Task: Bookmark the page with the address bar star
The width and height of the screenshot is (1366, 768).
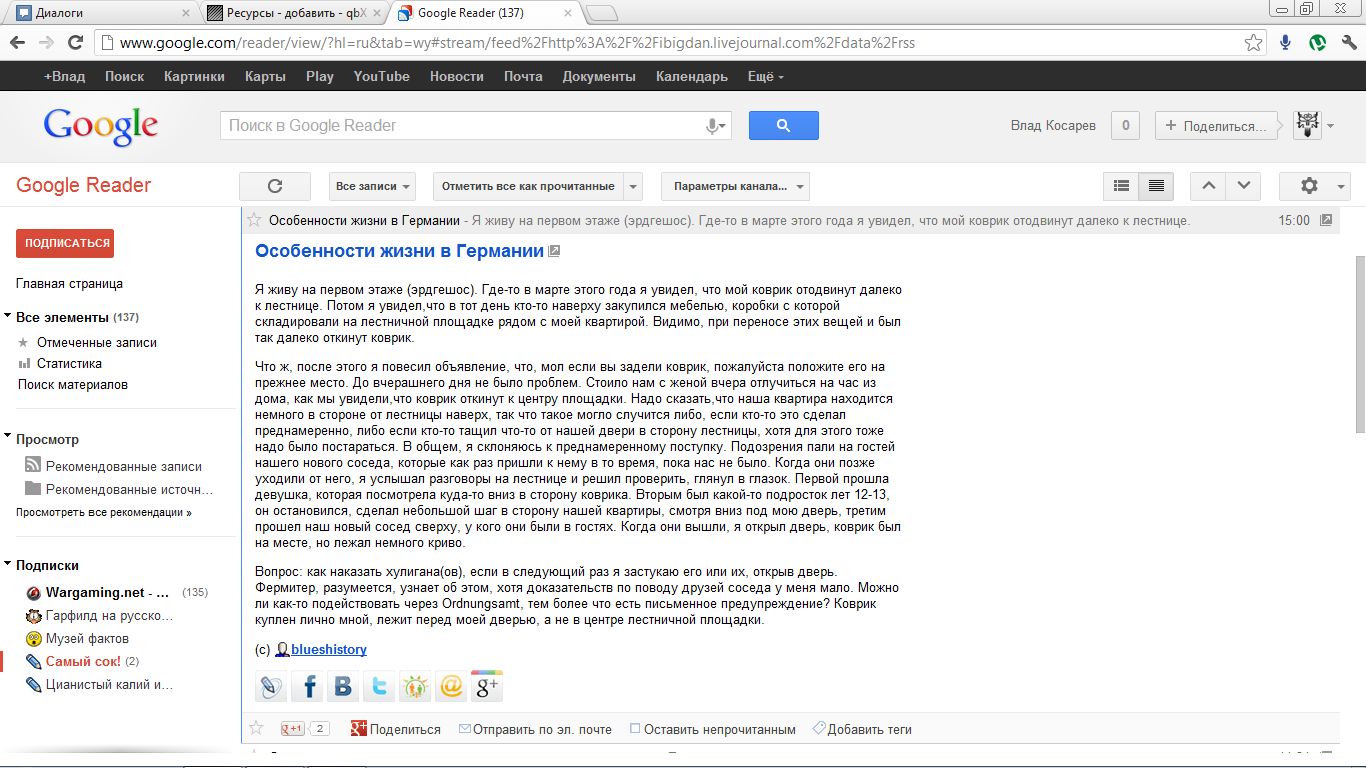Action: 1253,43
